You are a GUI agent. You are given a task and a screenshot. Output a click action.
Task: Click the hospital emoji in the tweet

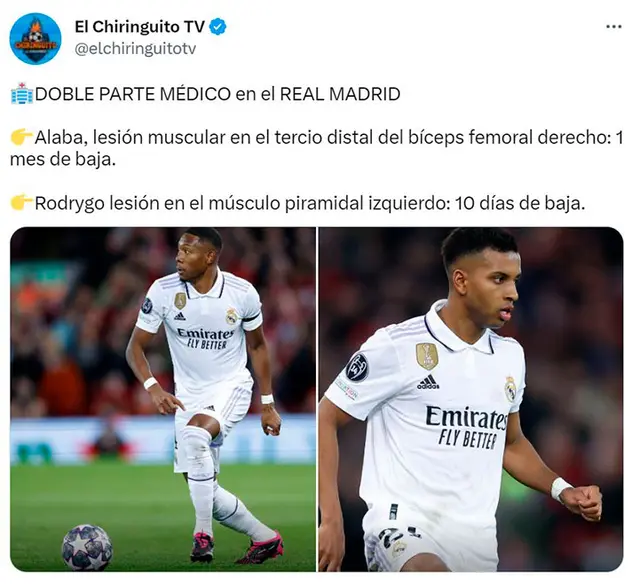pyautogui.click(x=22, y=94)
